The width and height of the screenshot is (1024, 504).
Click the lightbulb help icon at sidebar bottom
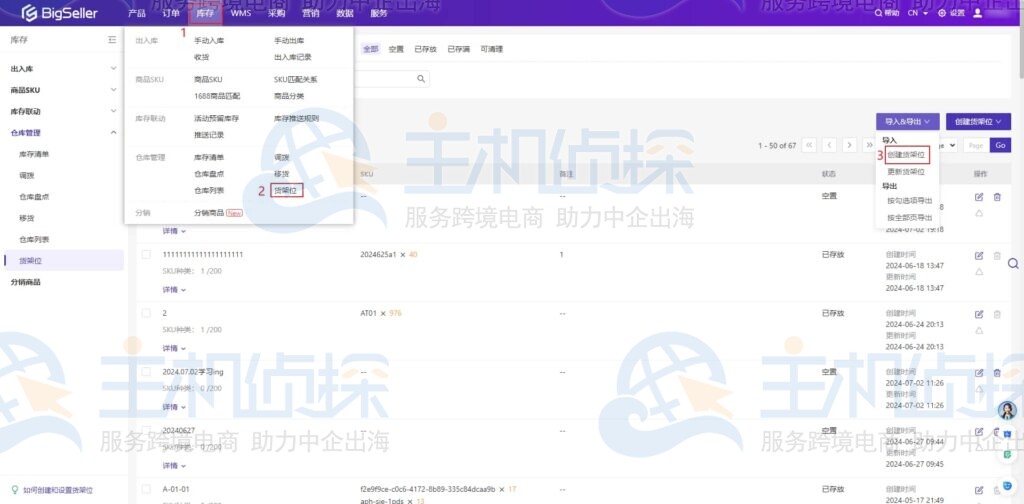point(15,490)
